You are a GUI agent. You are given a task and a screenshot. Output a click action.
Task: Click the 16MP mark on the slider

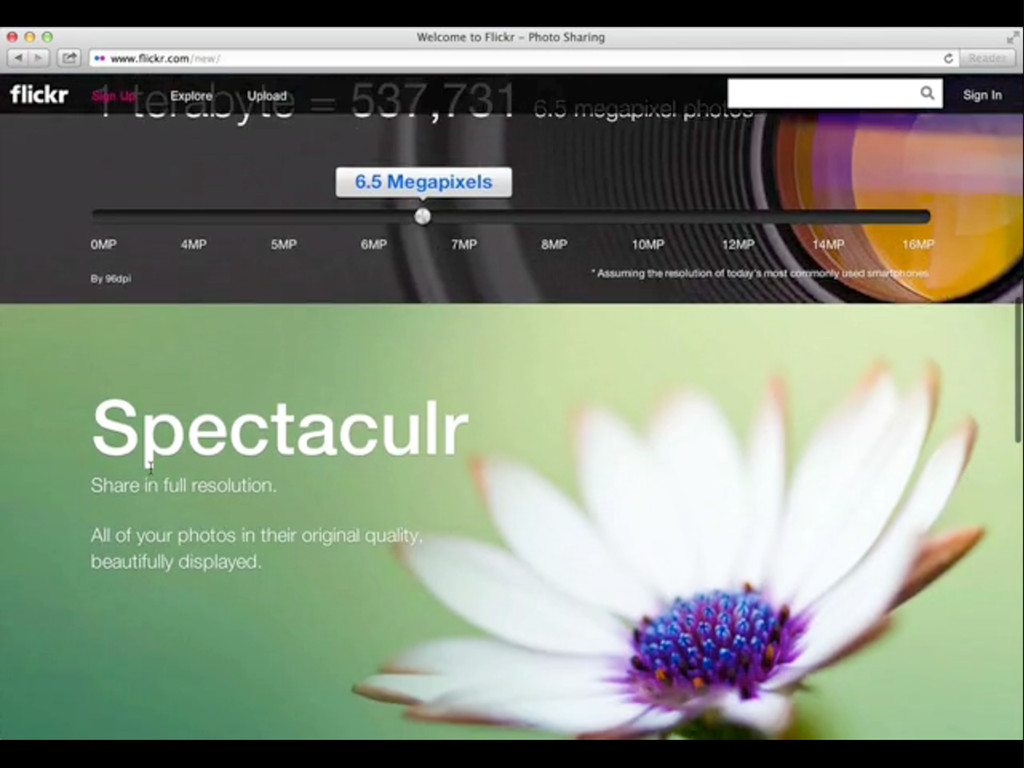click(917, 244)
